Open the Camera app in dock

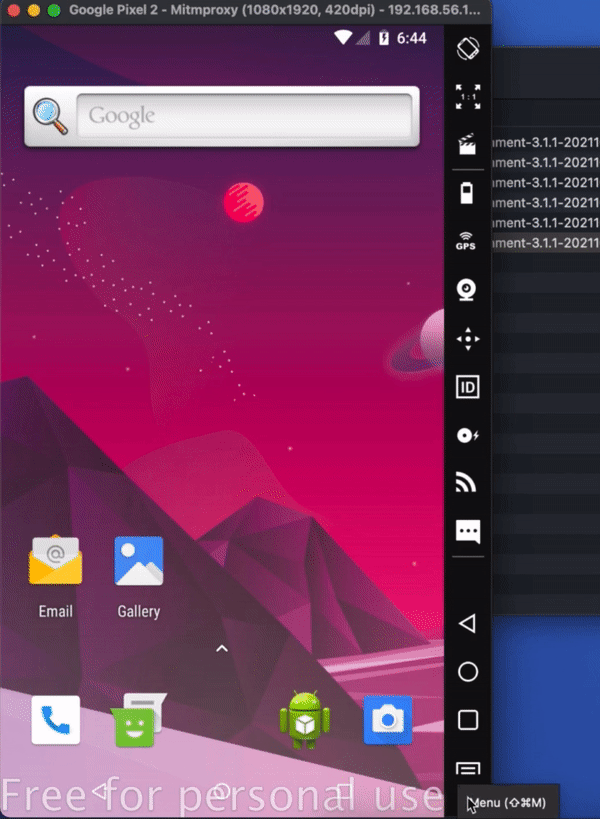pos(387,720)
